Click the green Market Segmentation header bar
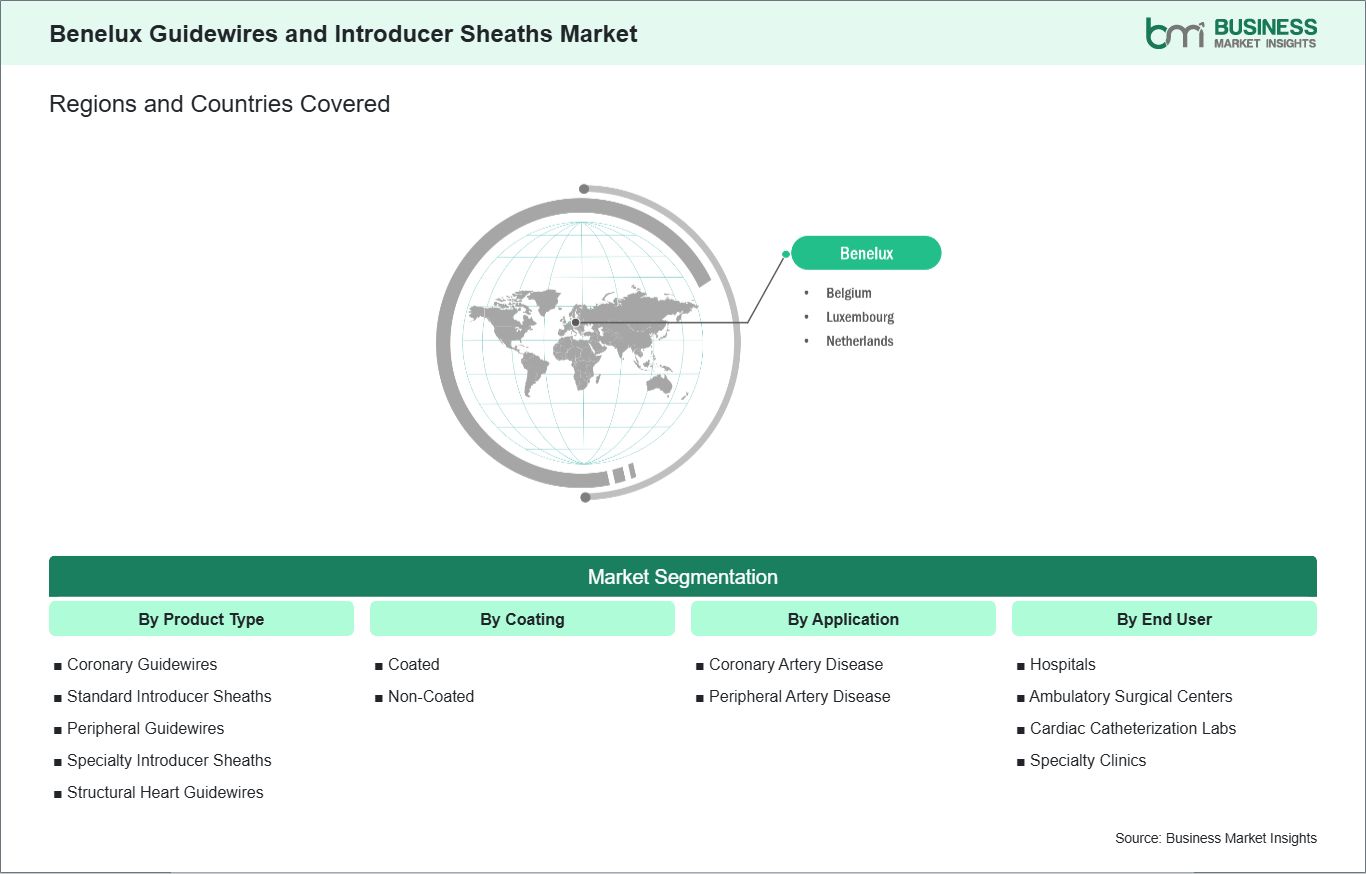This screenshot has height=874, width=1366. tap(683, 577)
